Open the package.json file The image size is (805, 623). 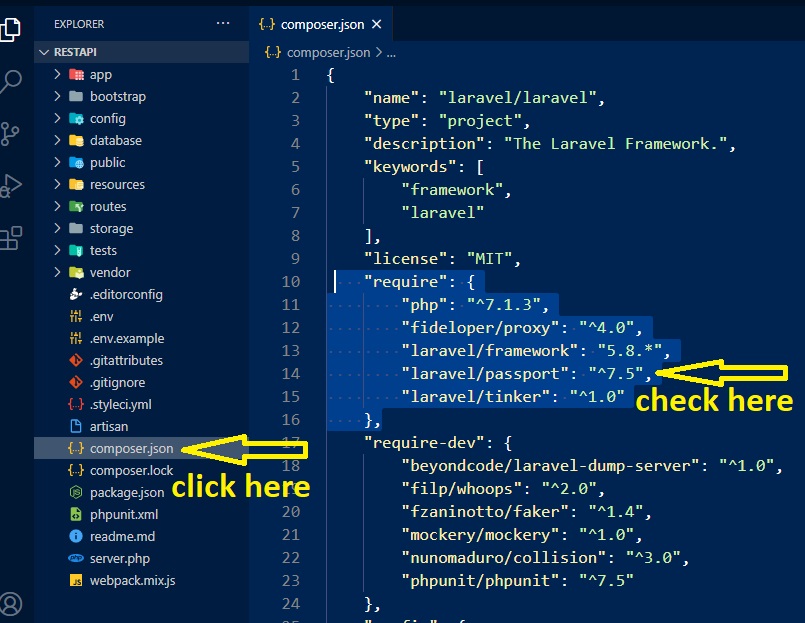(x=126, y=493)
